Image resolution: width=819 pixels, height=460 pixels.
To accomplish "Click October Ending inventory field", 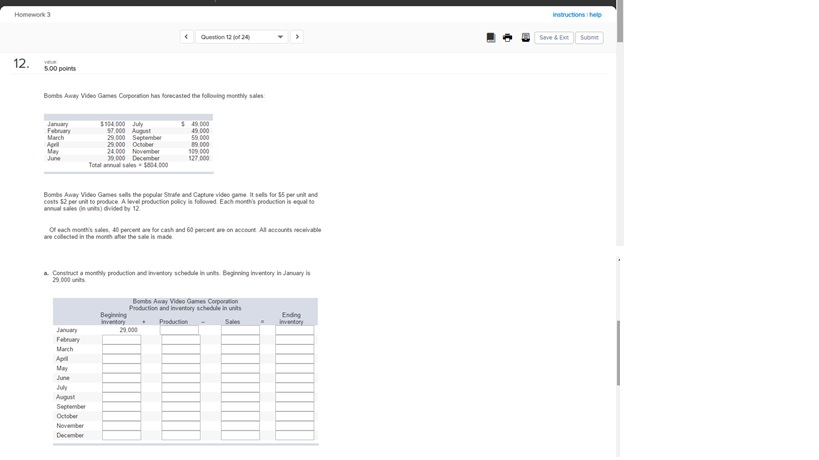I will coord(295,416).
